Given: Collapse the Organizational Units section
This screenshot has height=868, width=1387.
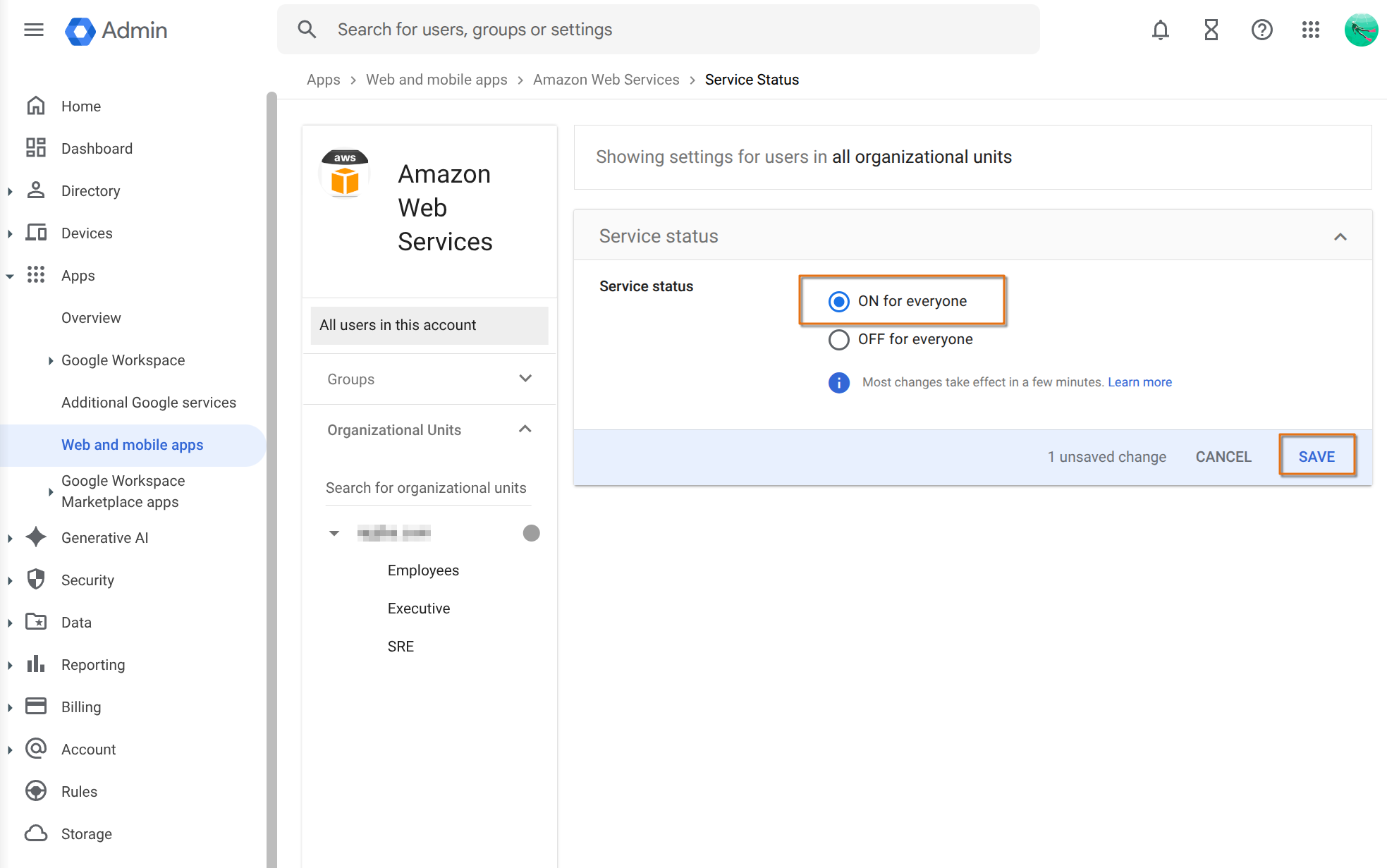Looking at the screenshot, I should point(525,429).
